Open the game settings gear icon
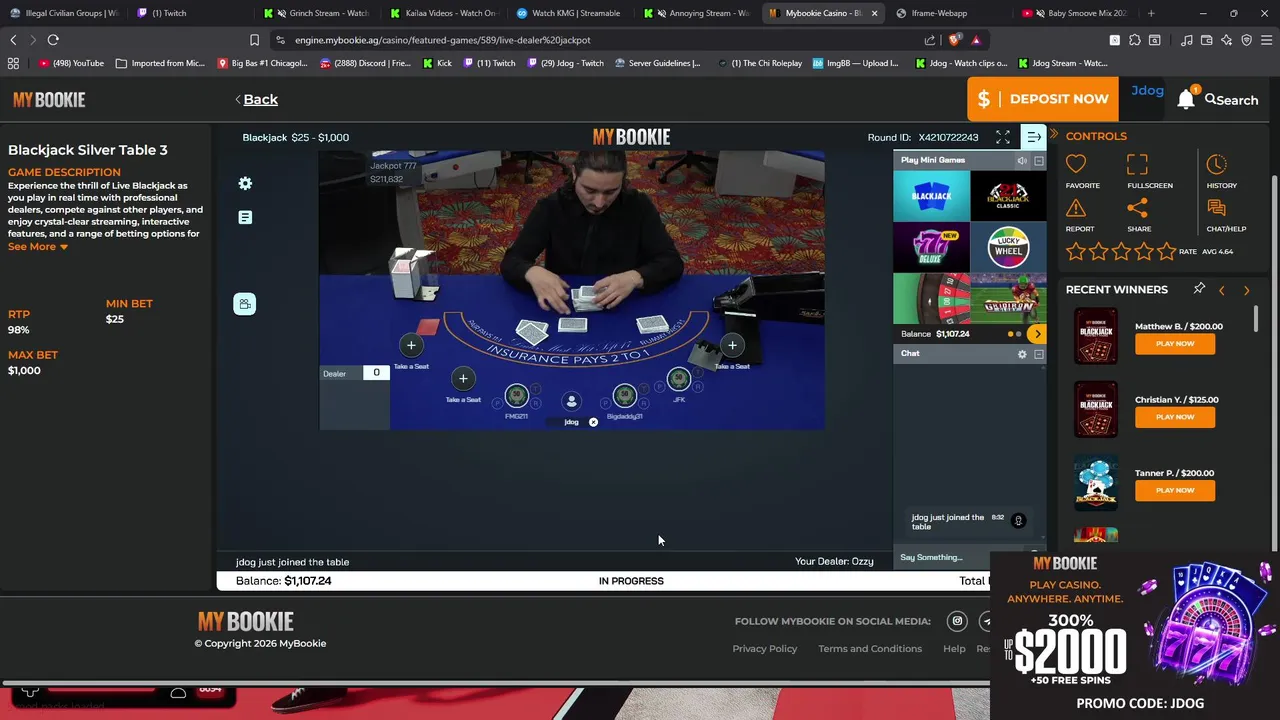 pos(245,183)
